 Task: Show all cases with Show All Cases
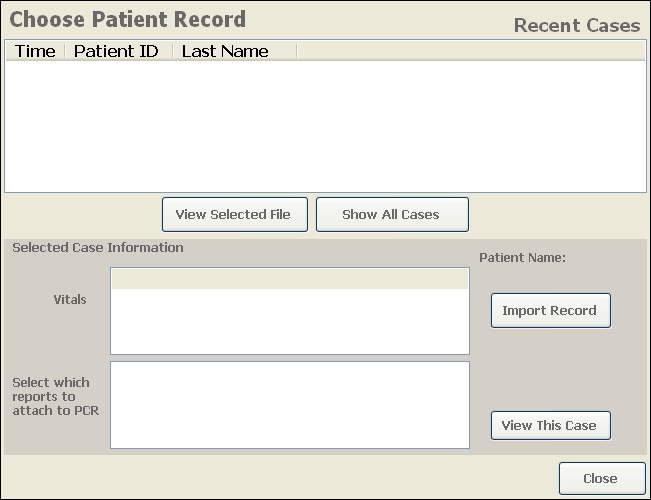392,215
